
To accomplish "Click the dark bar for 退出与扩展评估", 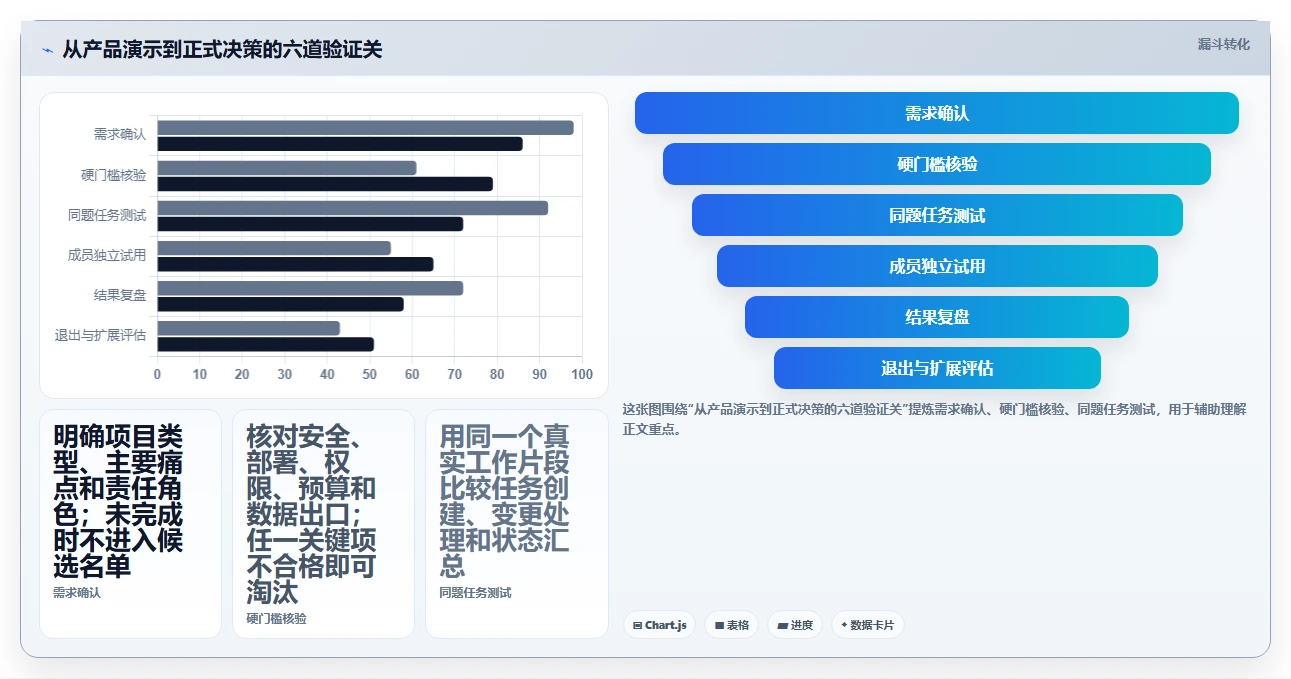I will 266,344.
